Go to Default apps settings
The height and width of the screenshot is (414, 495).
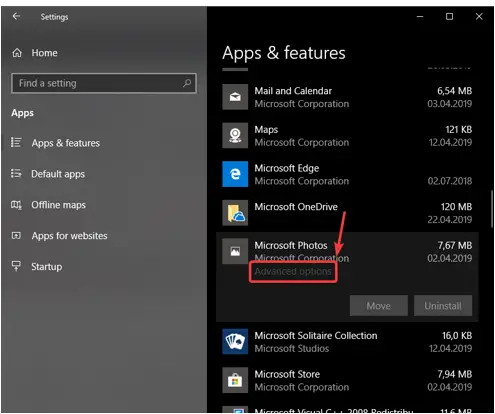tap(58, 174)
